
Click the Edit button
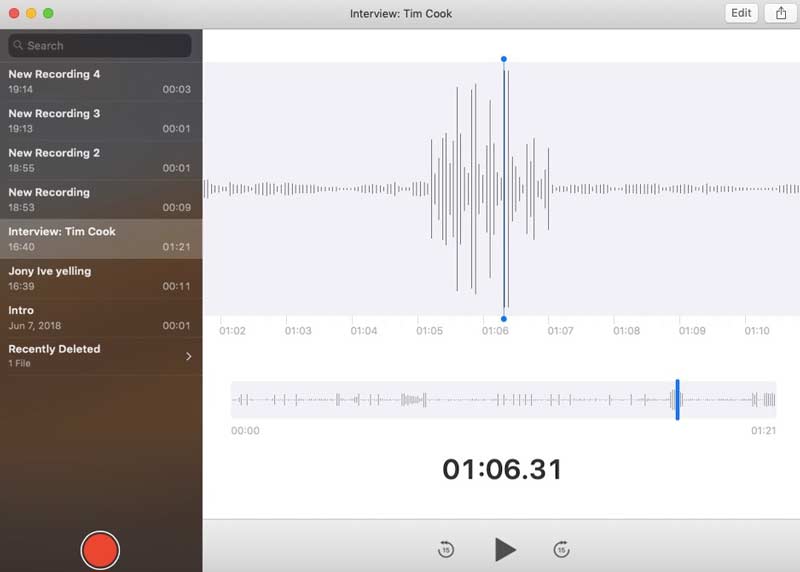(x=741, y=13)
